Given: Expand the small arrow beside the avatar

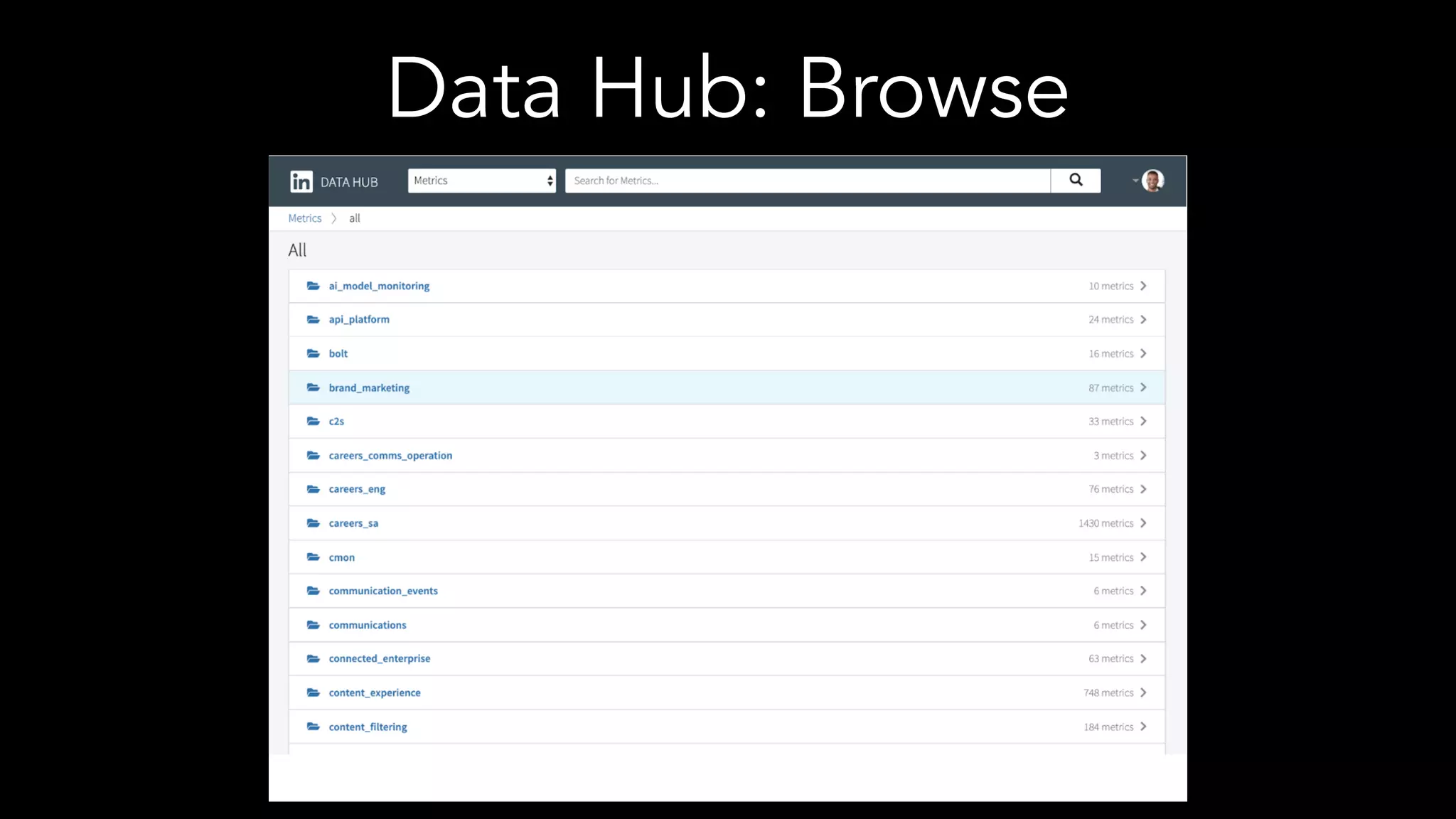Looking at the screenshot, I should (1135, 181).
